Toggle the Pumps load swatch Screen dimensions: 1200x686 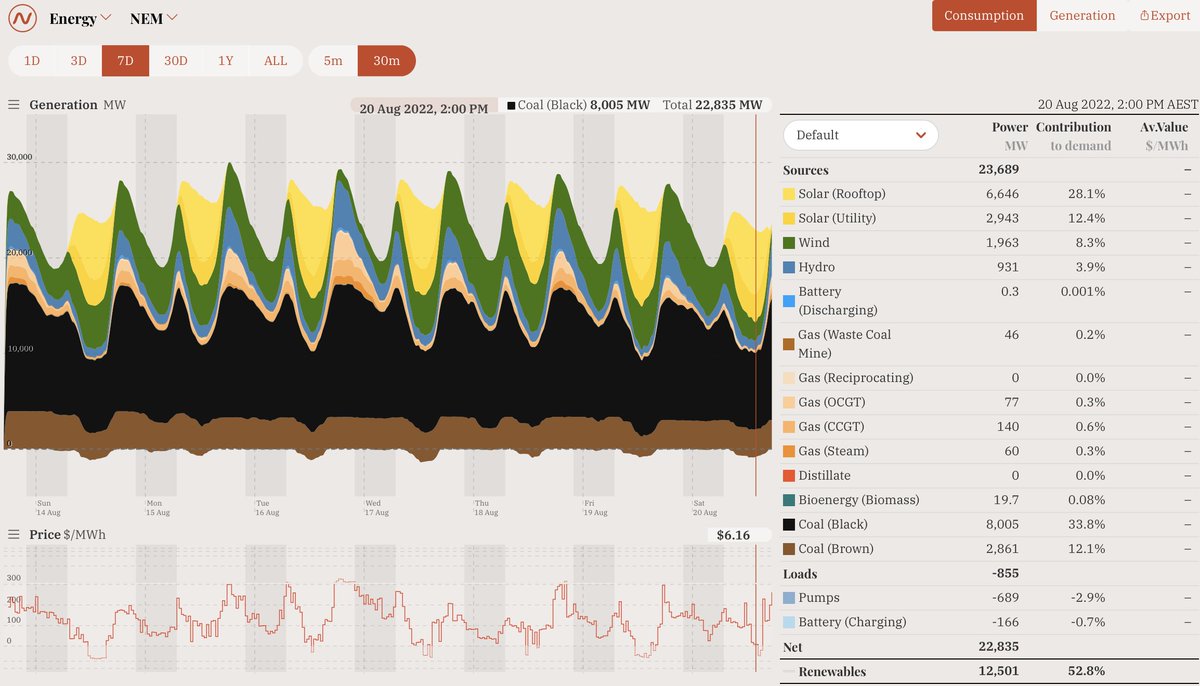789,598
